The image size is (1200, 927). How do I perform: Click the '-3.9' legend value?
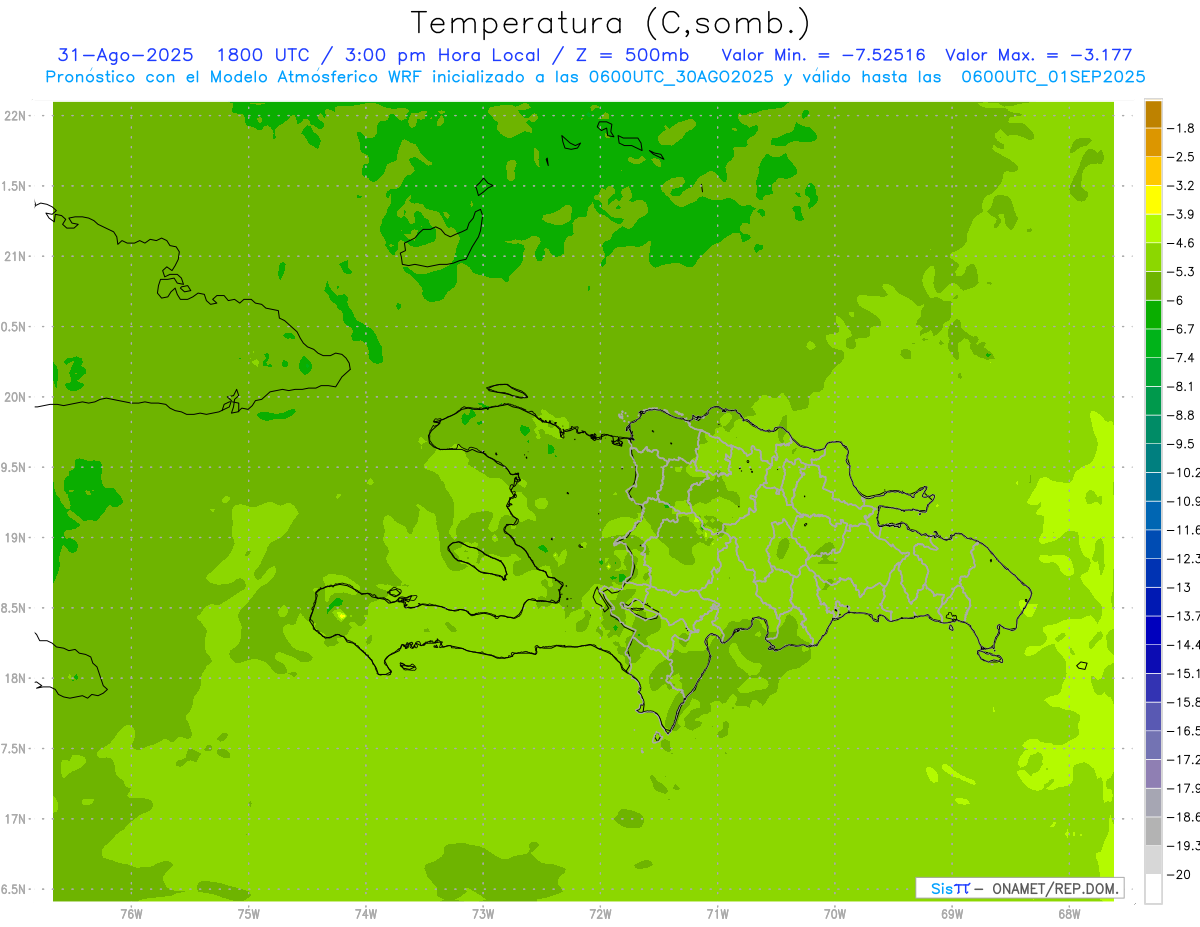coord(1181,214)
